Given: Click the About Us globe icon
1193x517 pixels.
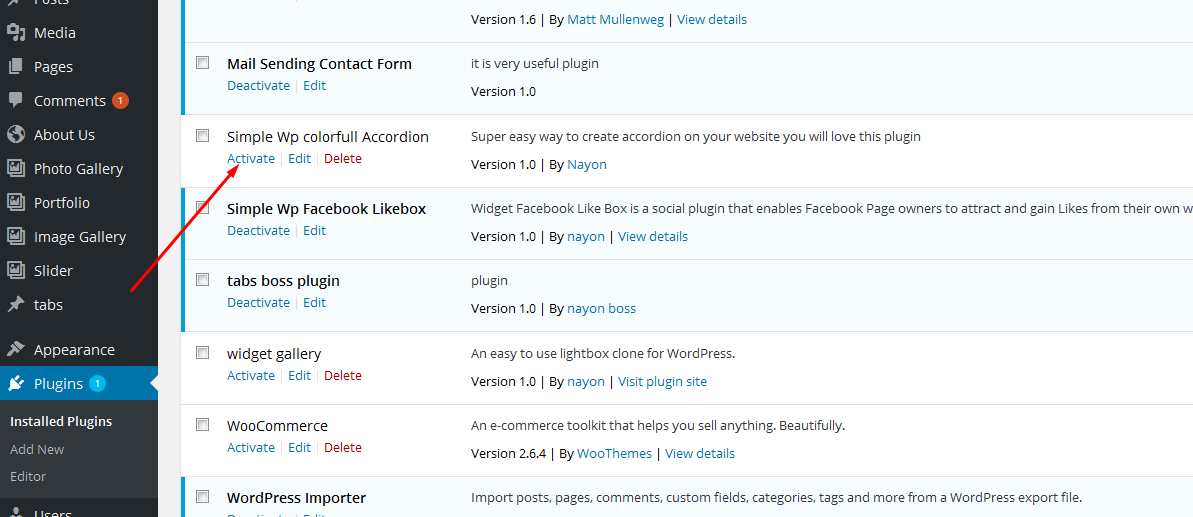Looking at the screenshot, I should coord(16,135).
